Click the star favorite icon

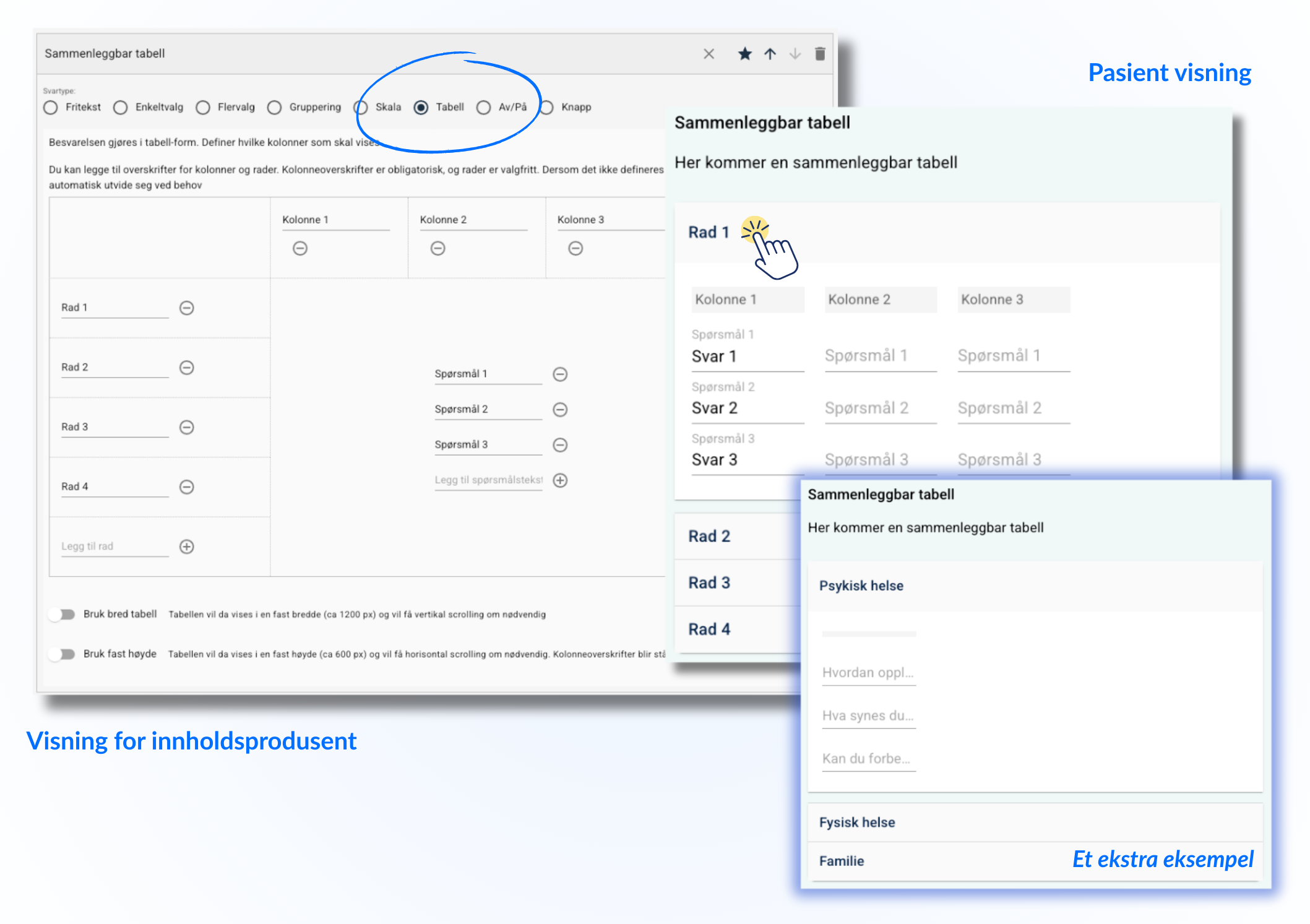[x=744, y=54]
